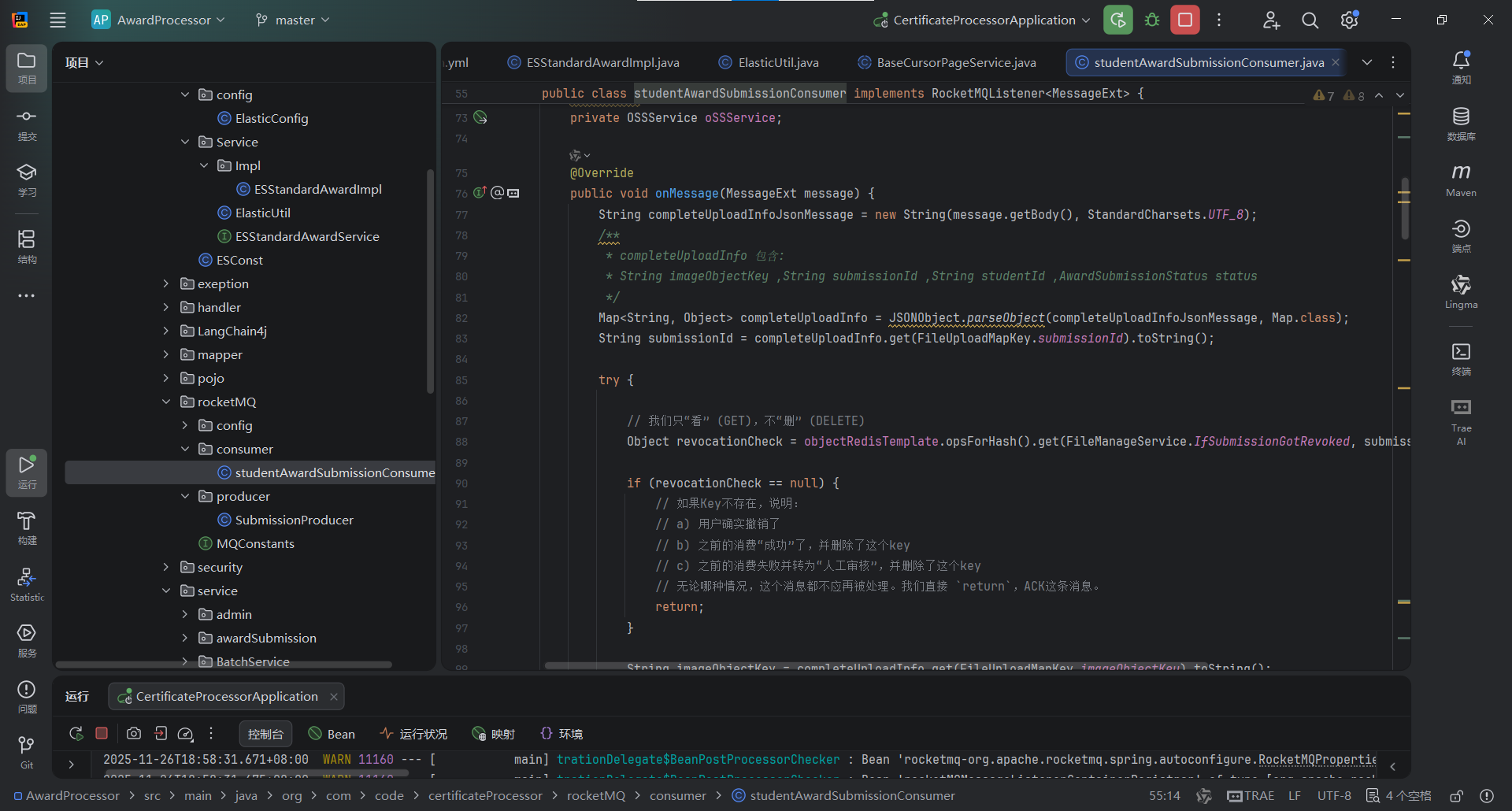Collapse the producer folder
This screenshot has width=1512, height=811.
tap(185, 496)
